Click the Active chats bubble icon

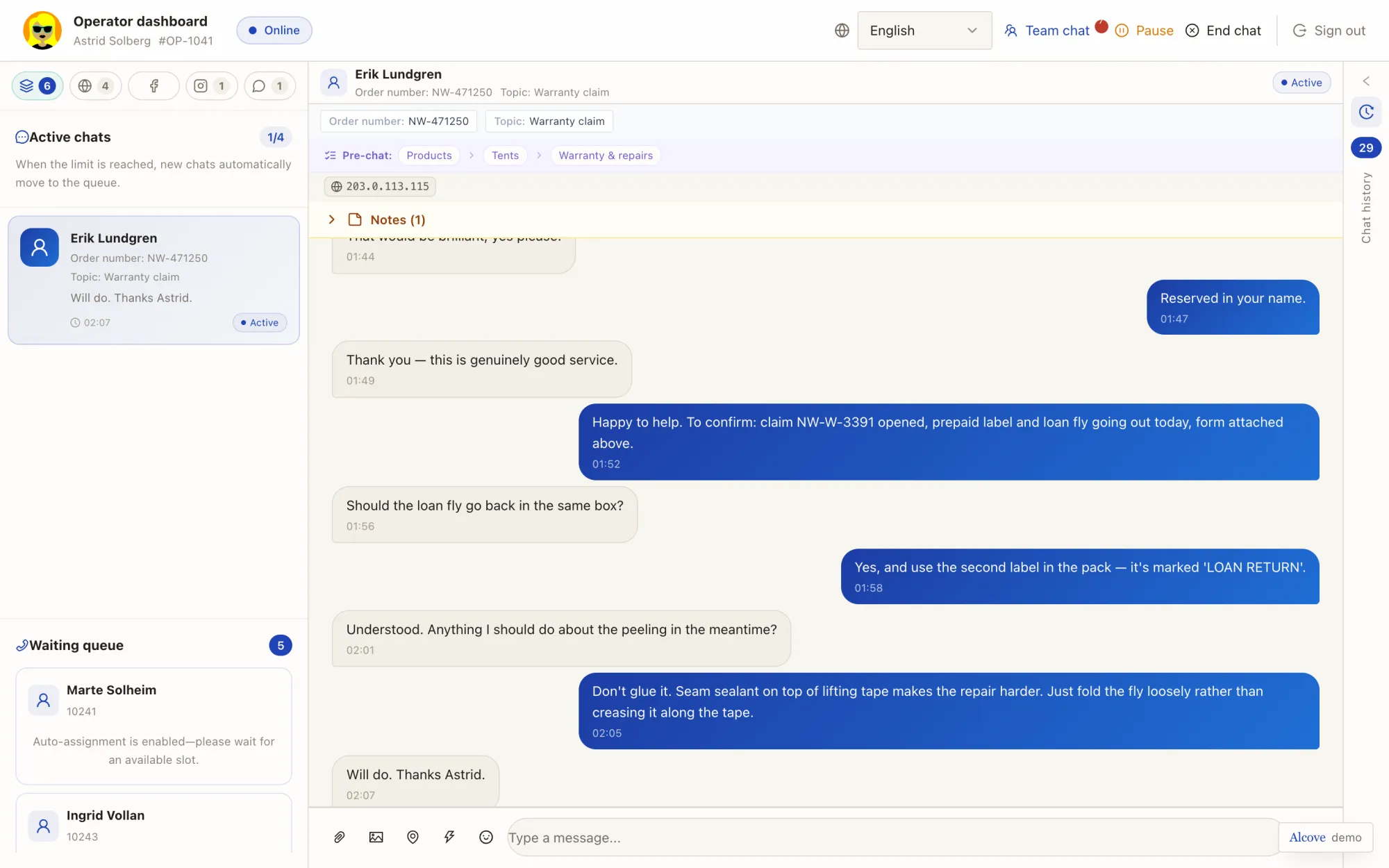click(22, 137)
